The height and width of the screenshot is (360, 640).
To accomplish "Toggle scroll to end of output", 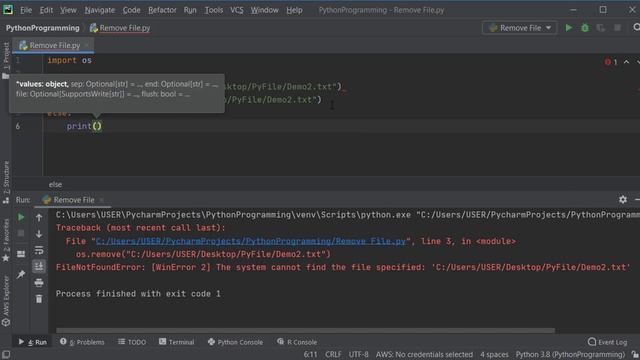I will point(39,267).
